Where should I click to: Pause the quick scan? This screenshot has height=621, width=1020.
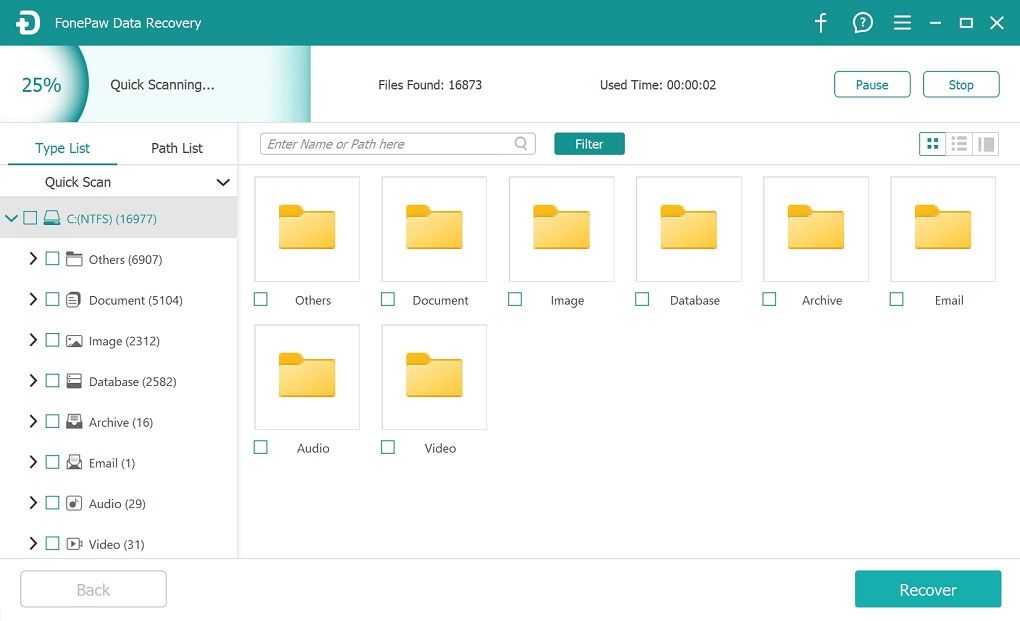[871, 84]
